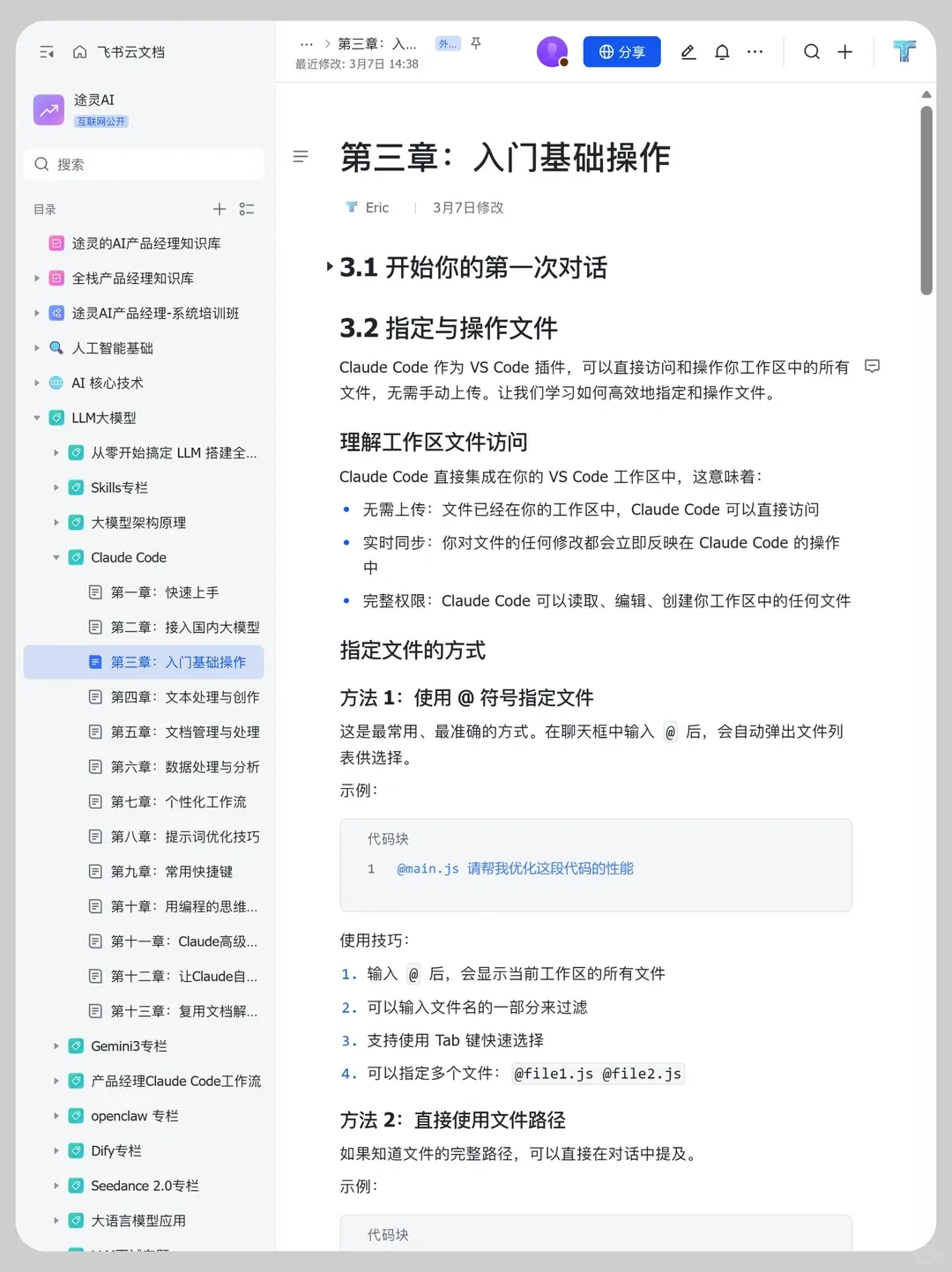Click the 互联网公开 tag under 途灵AI

100,122
